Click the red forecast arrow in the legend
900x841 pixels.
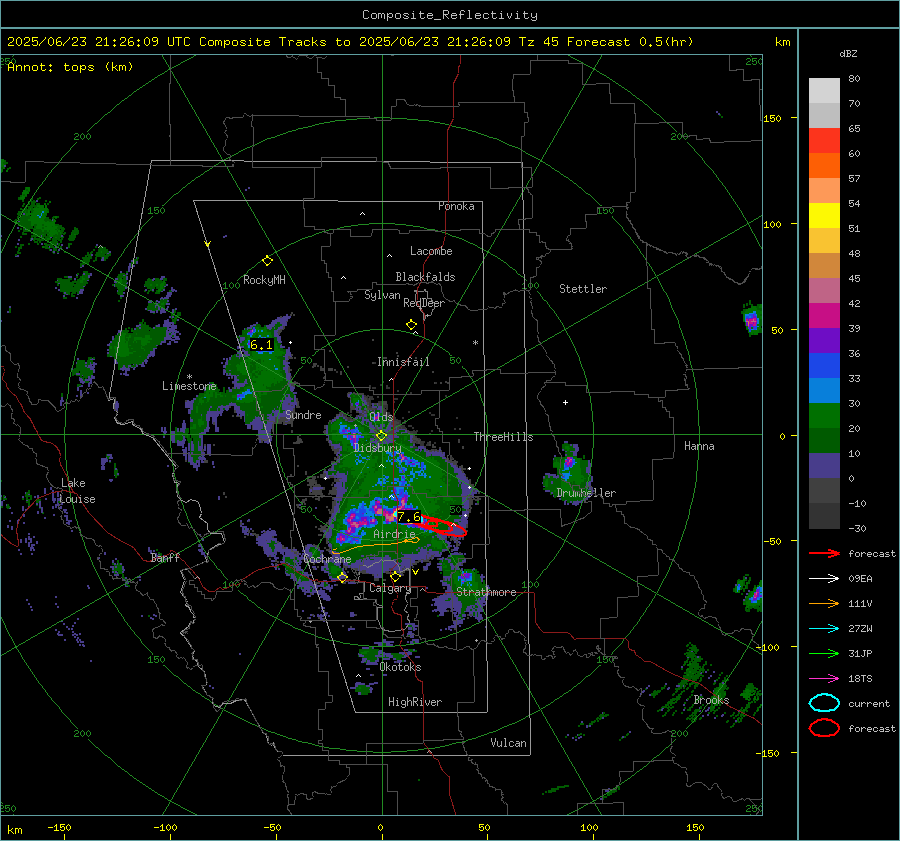824,553
